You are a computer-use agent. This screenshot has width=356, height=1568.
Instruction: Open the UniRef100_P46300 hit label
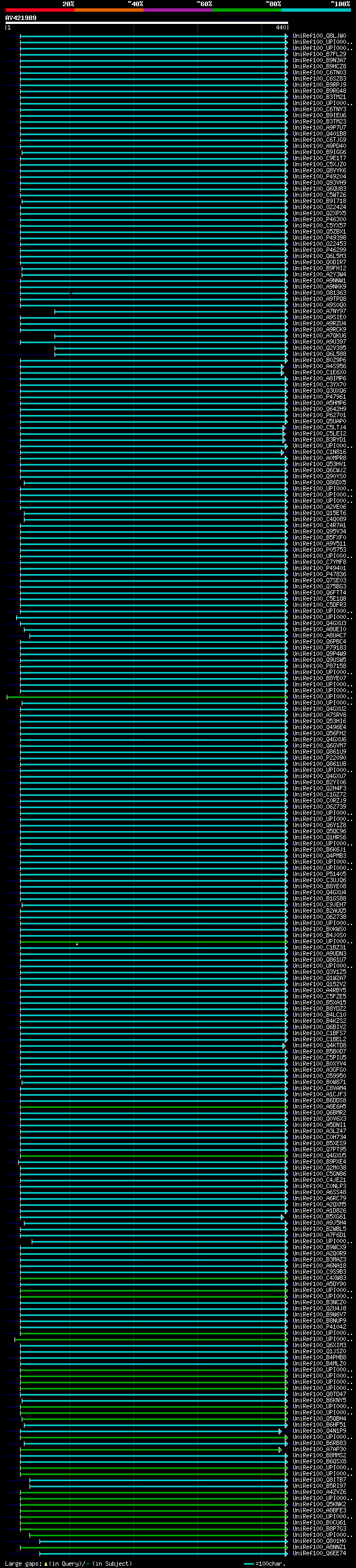coord(319,220)
